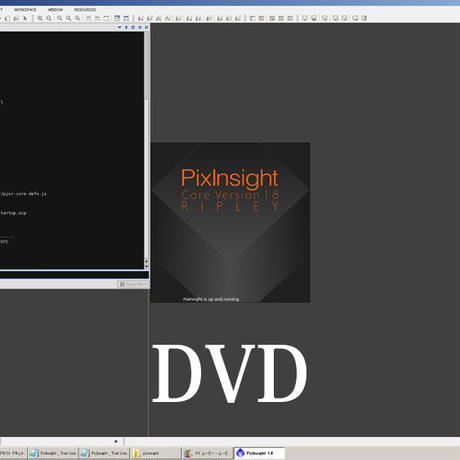Close the Process Console panel with blue X
This screenshot has height=460, width=460.
point(146,27)
